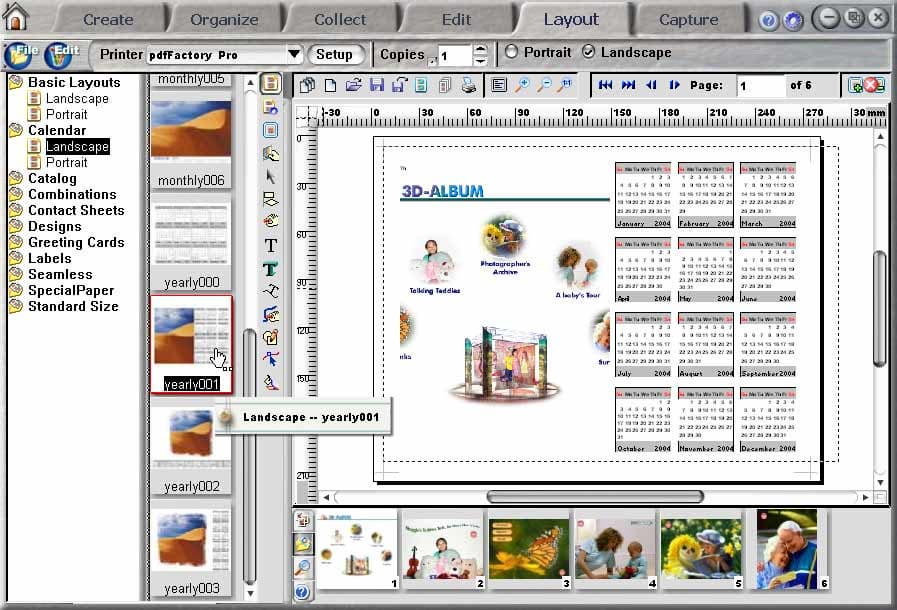The width and height of the screenshot is (897, 610).
Task: Expand the SpecialPaper folder
Action: (x=62, y=291)
